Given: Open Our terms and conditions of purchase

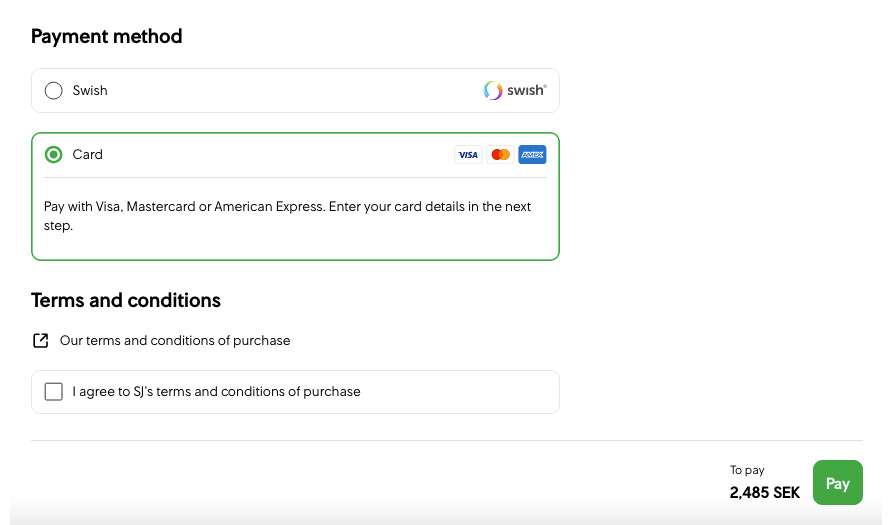Looking at the screenshot, I should point(175,341).
